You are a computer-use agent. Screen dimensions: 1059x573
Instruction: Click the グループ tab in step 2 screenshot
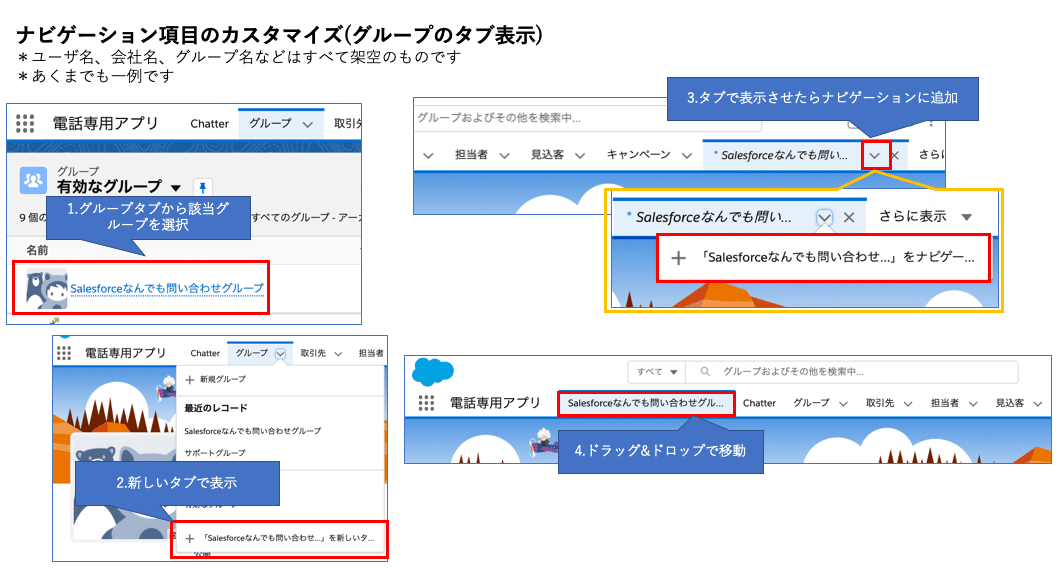[x=252, y=353]
